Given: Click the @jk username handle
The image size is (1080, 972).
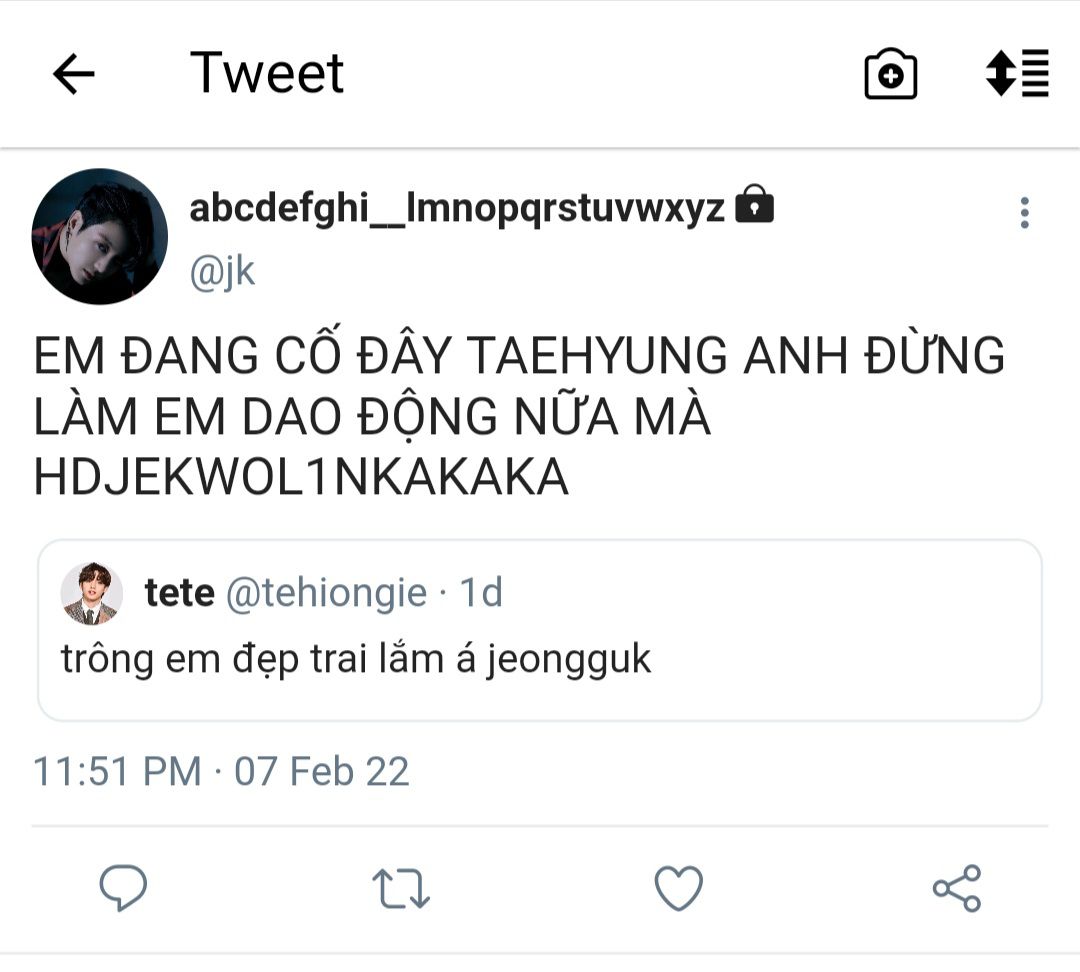Looking at the screenshot, I should pyautogui.click(x=222, y=272).
